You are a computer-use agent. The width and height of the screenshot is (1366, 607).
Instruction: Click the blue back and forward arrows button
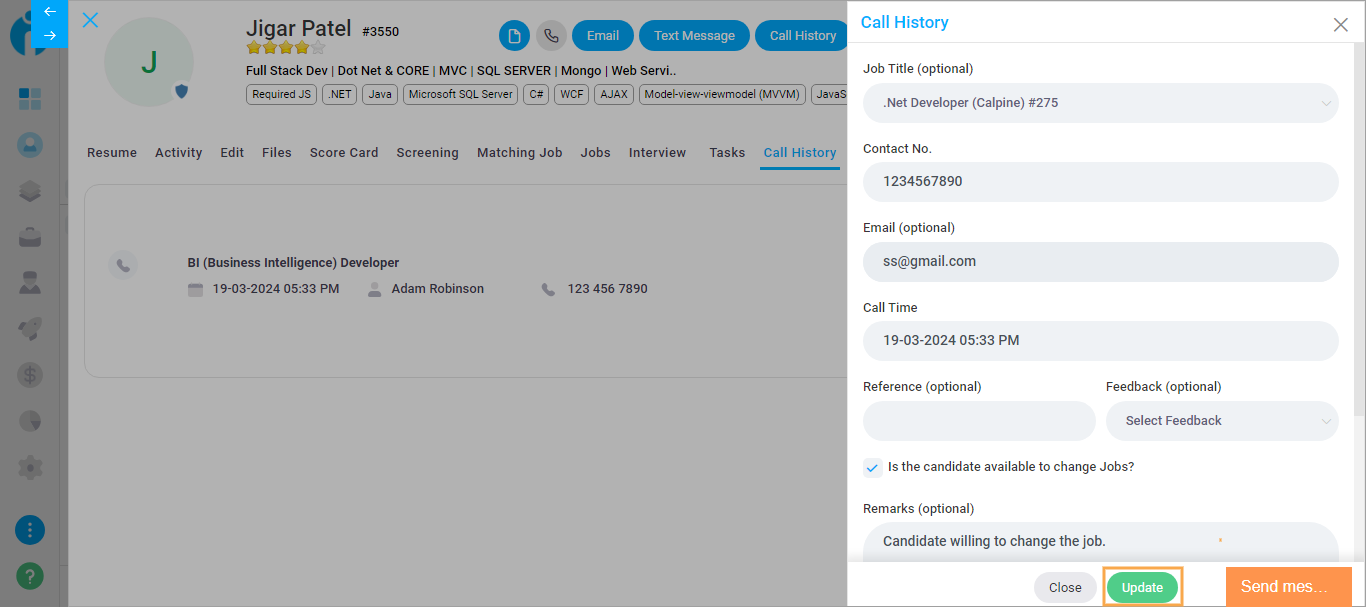[50, 24]
